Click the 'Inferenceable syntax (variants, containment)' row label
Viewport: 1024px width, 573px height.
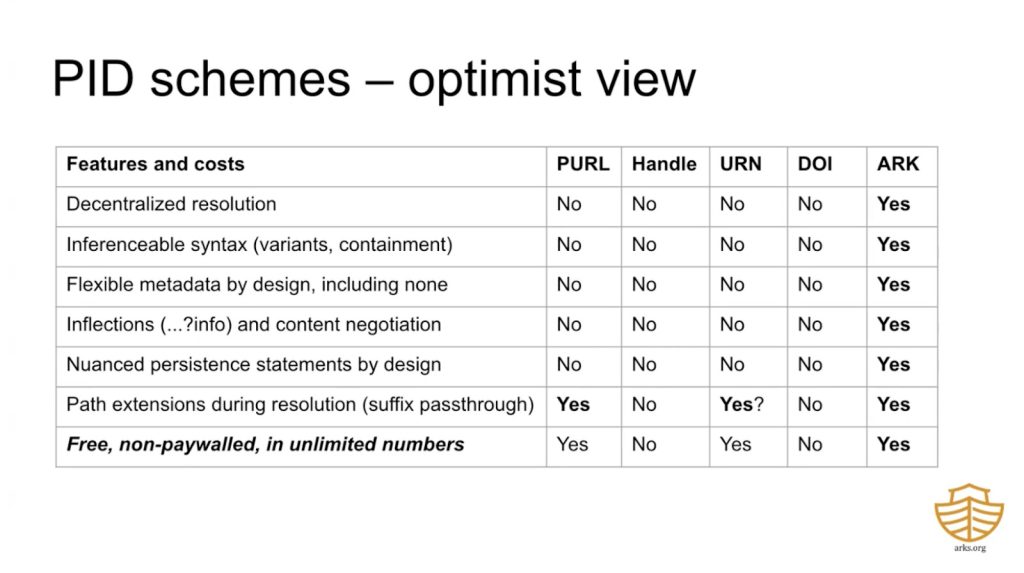click(x=259, y=244)
